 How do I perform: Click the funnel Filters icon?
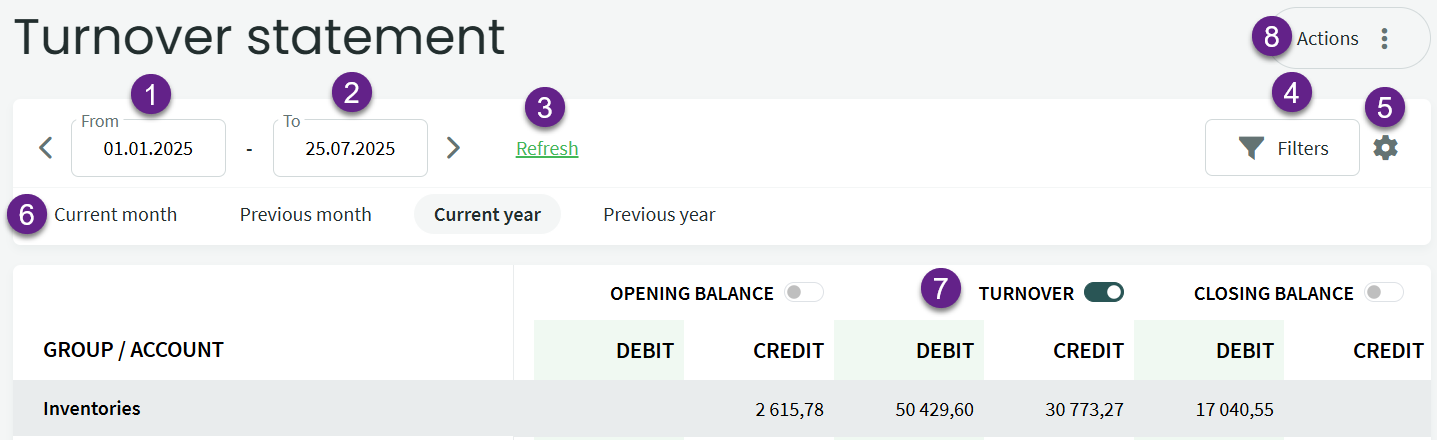pyautogui.click(x=1251, y=149)
